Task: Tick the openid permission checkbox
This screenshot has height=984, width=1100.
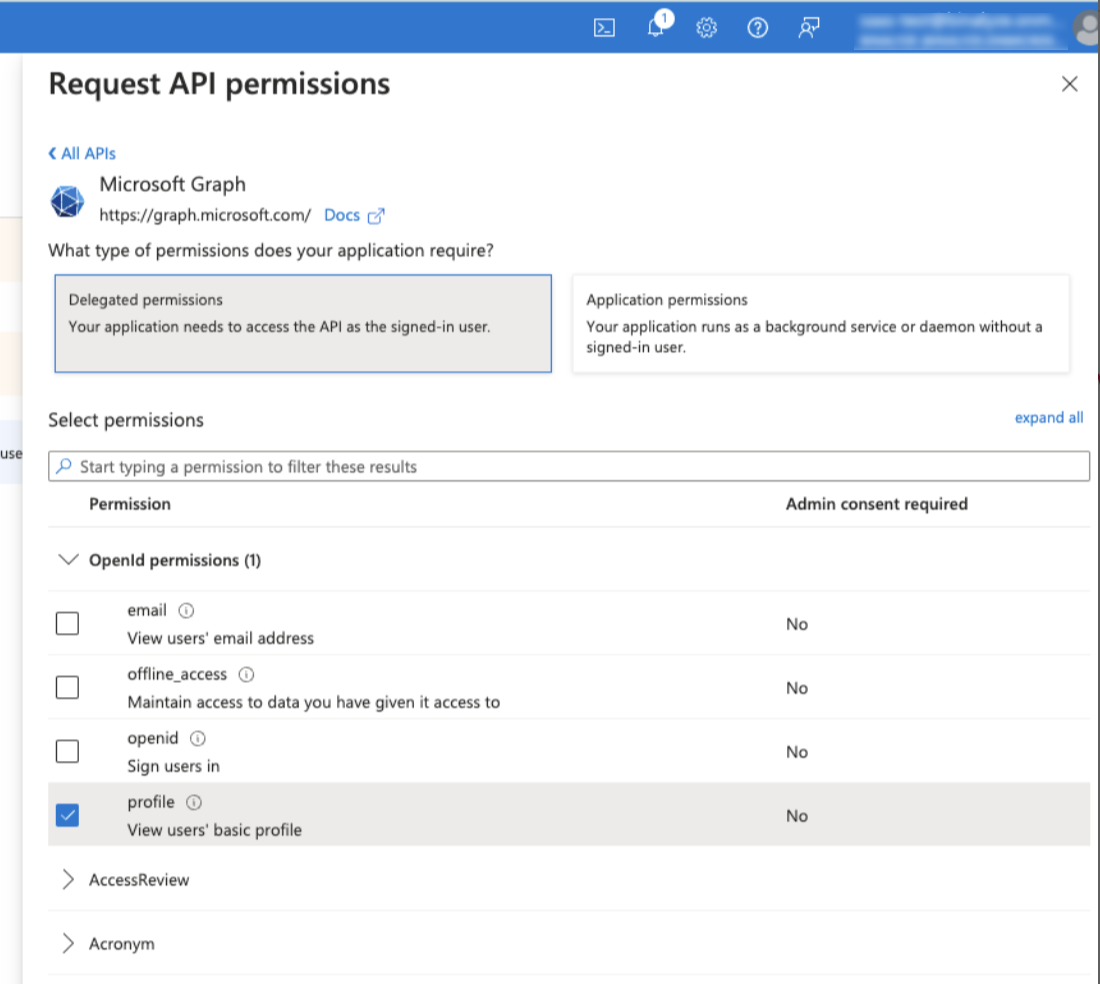Action: [67, 752]
